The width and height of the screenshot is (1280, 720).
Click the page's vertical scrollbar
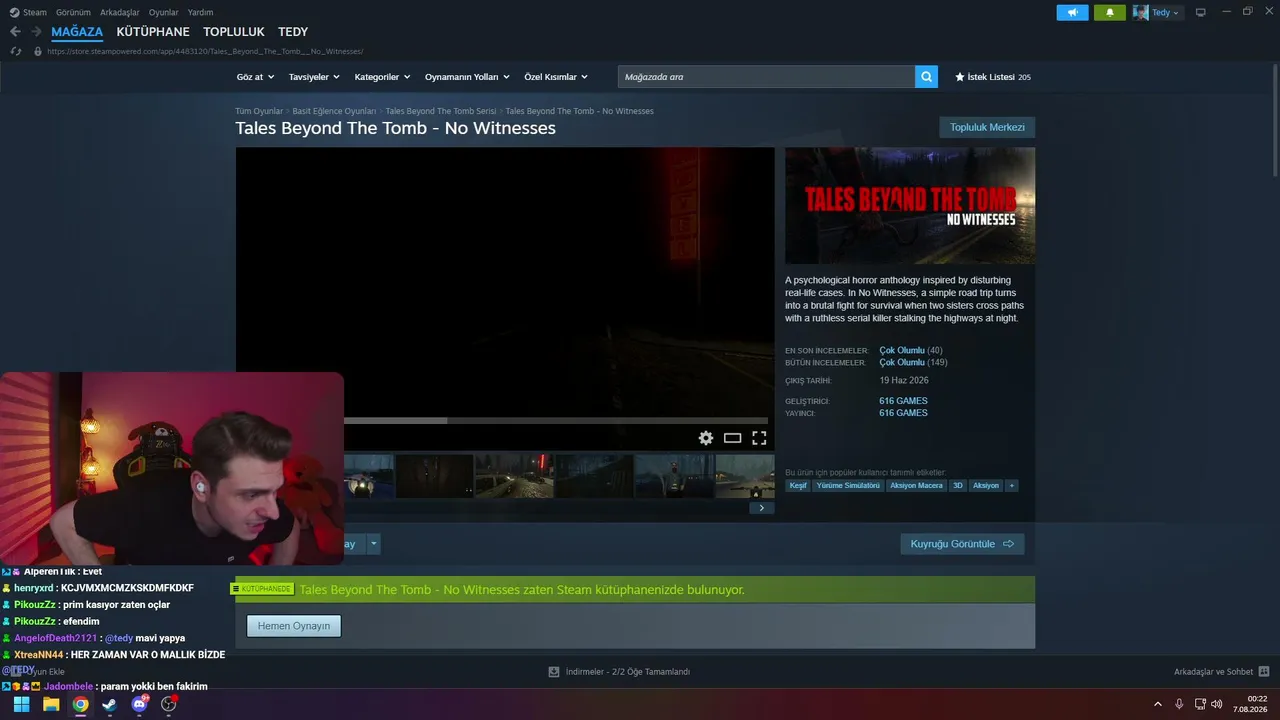coord(1273,120)
